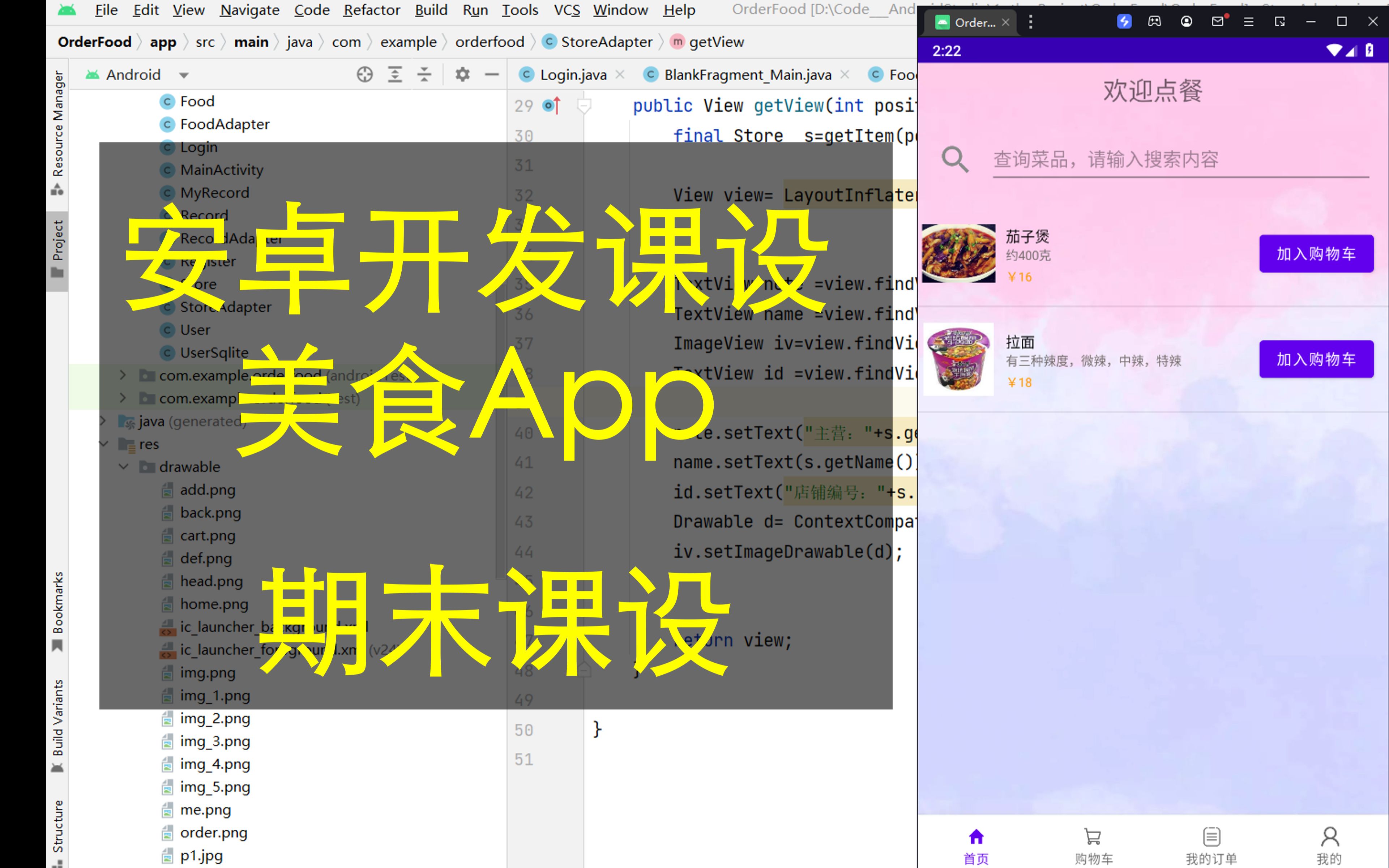This screenshot has height=868, width=1389.
Task: Open the Build Variants side tool window
Action: click(57, 726)
